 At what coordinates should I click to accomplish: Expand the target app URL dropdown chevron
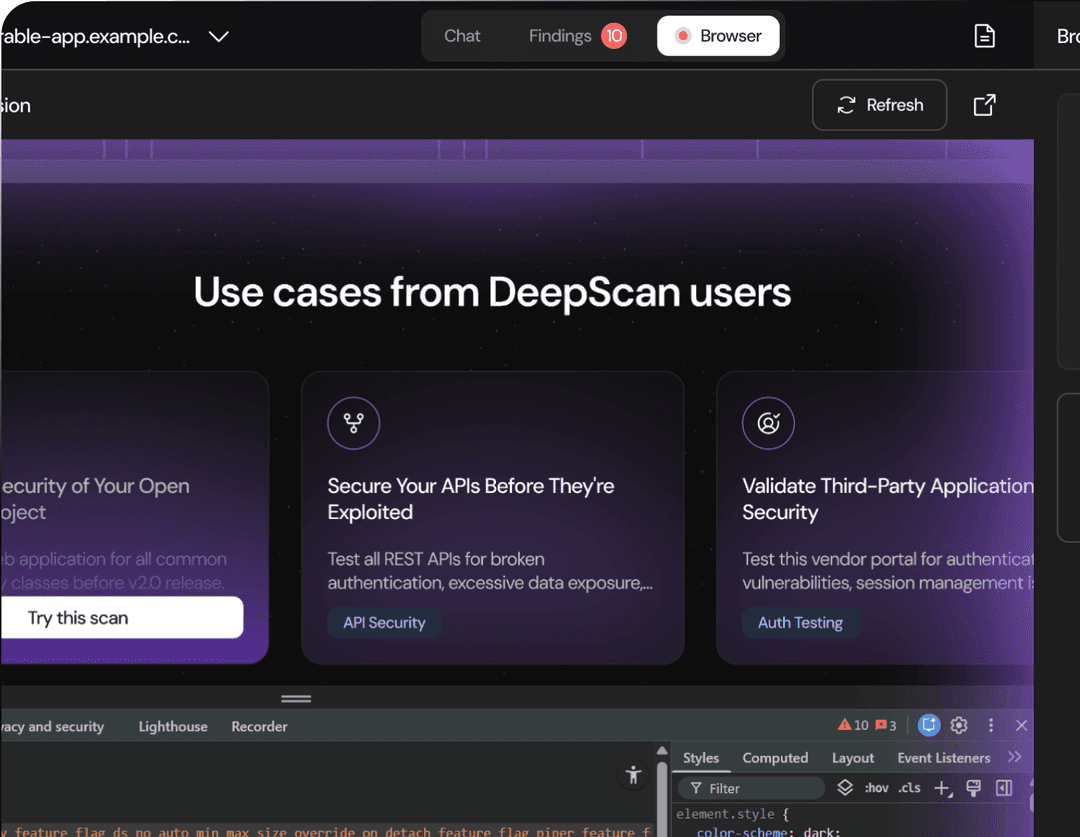(219, 37)
